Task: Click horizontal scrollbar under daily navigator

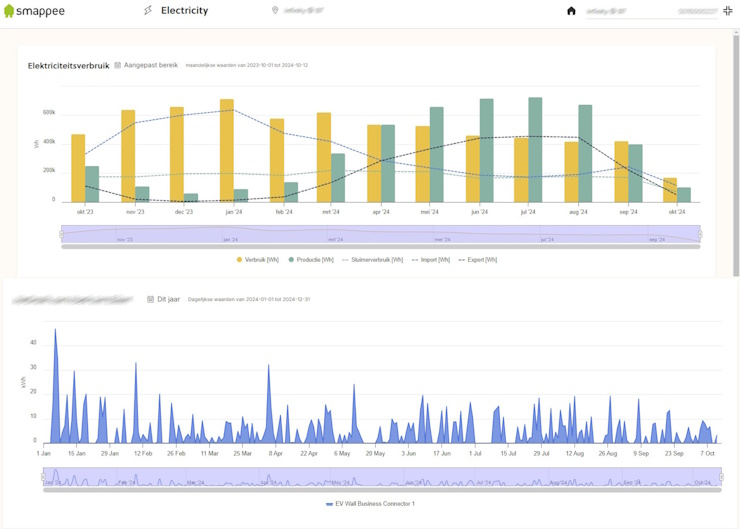Action: pyautogui.click(x=382, y=490)
